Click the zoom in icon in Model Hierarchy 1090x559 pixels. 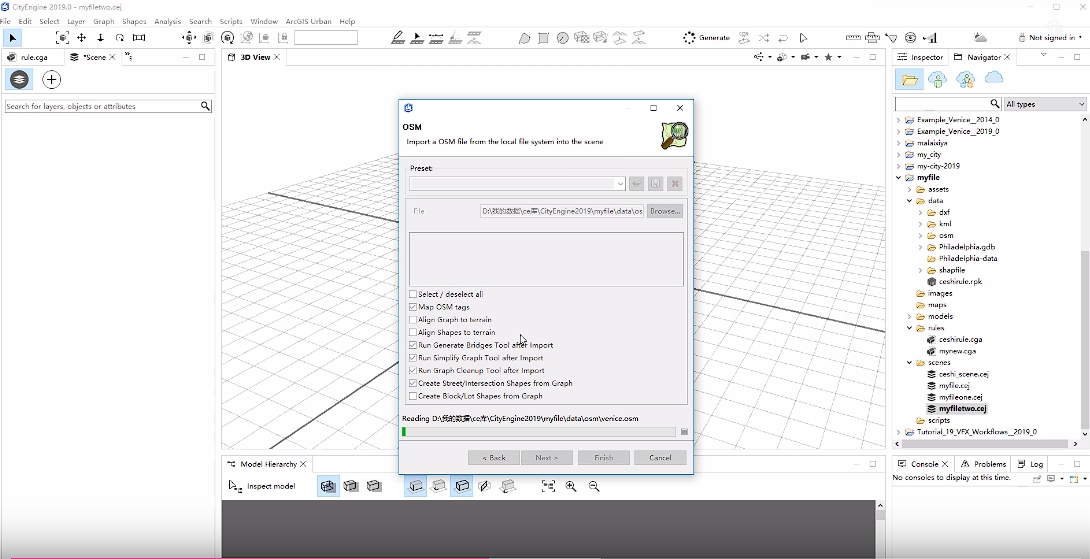pyautogui.click(x=571, y=486)
